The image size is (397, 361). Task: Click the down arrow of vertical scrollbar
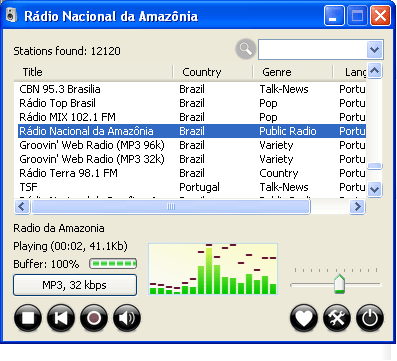[x=375, y=189]
